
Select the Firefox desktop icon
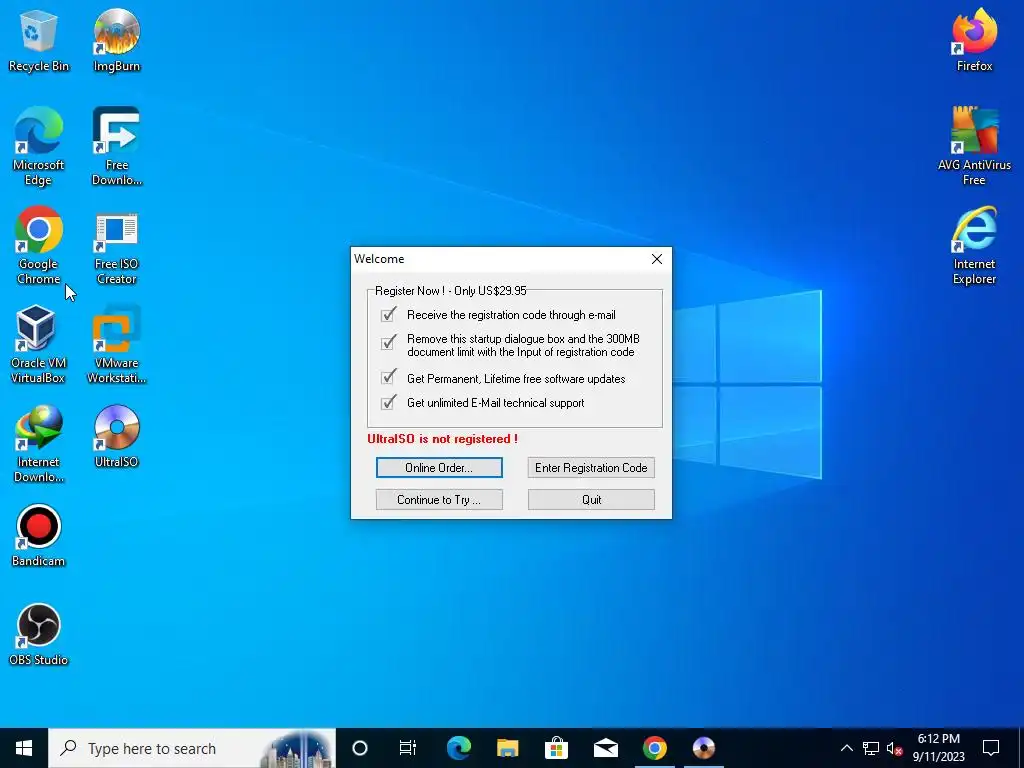point(974,40)
